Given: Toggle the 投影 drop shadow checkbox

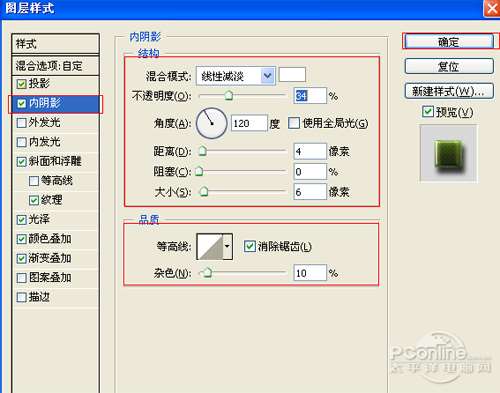Looking at the screenshot, I should tap(21, 84).
